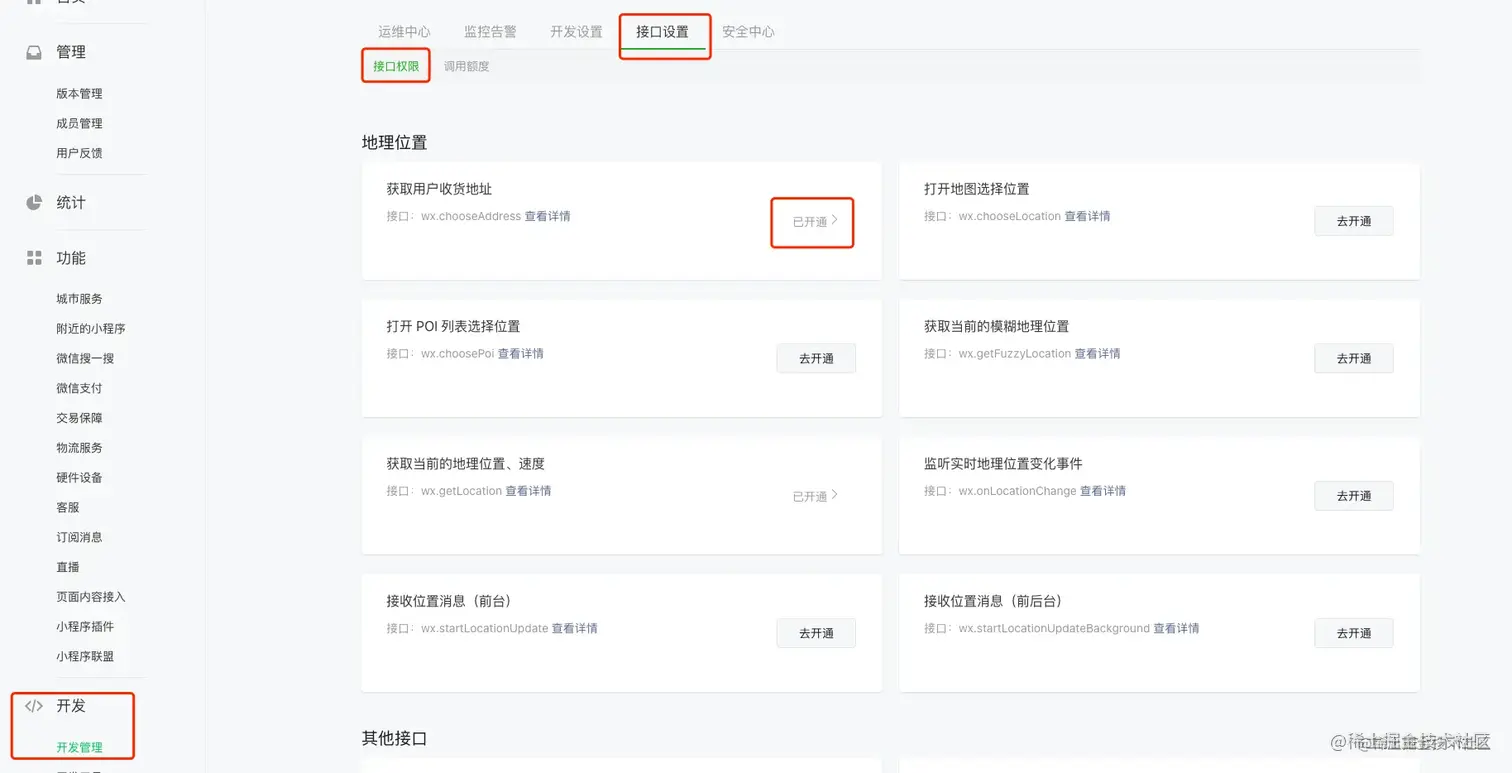This screenshot has width=1512, height=773.
Task: Open 成员管理 in the sidebar
Action: (79, 124)
